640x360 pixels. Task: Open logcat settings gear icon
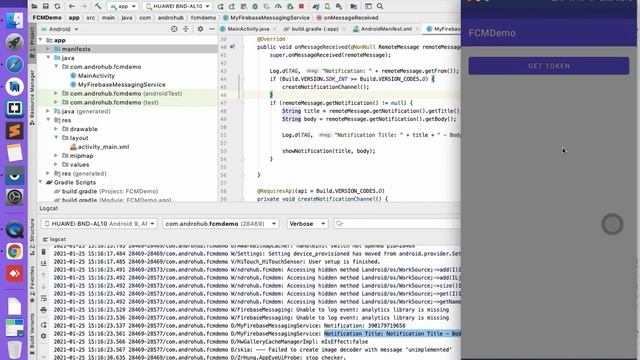pos(44,336)
